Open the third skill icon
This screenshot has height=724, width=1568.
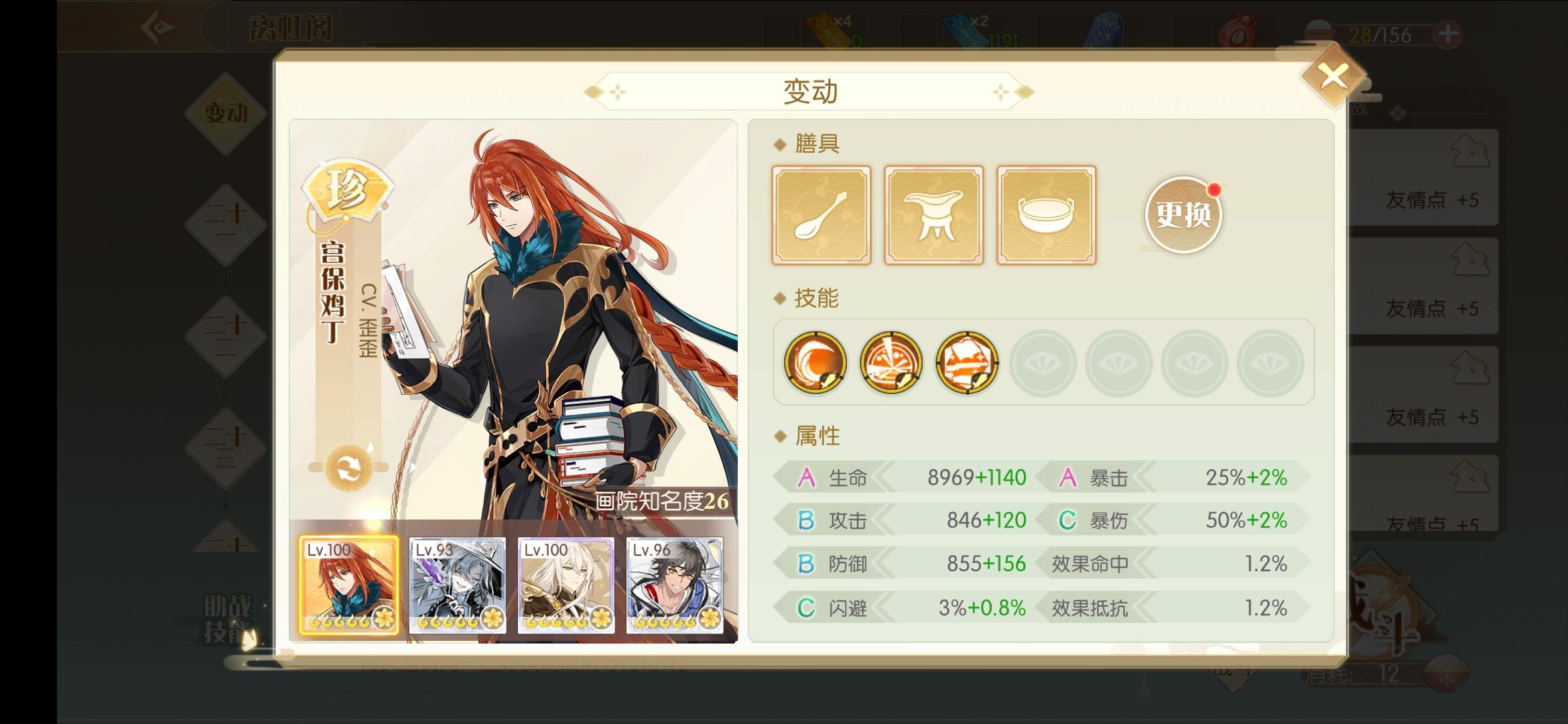(x=967, y=363)
